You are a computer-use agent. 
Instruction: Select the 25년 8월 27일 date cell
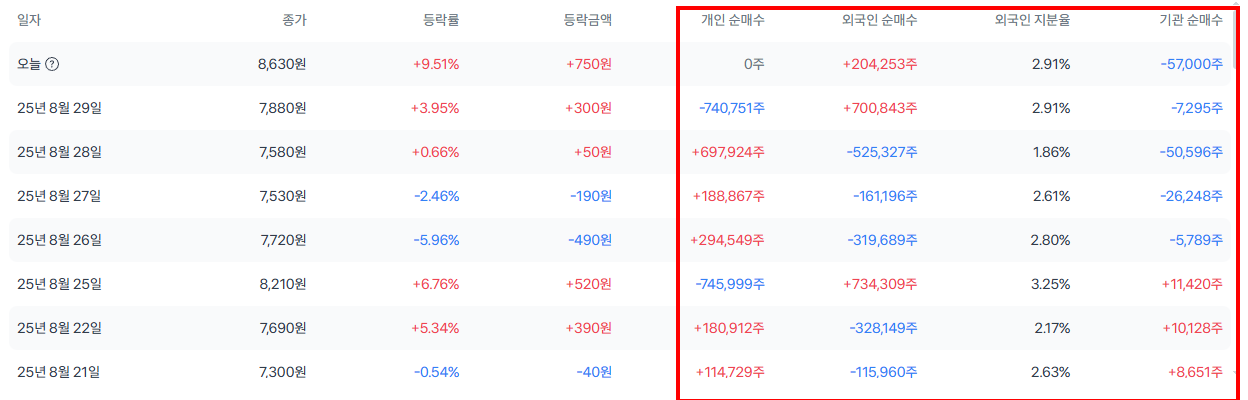[x=59, y=196]
